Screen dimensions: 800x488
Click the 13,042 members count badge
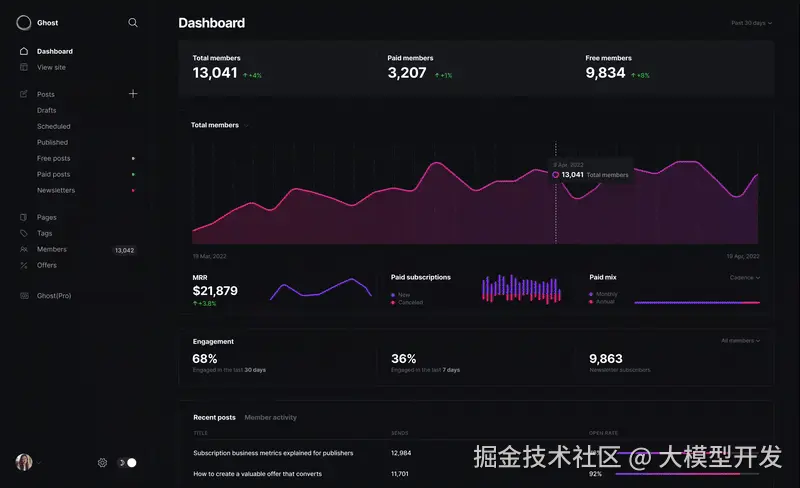pos(124,250)
